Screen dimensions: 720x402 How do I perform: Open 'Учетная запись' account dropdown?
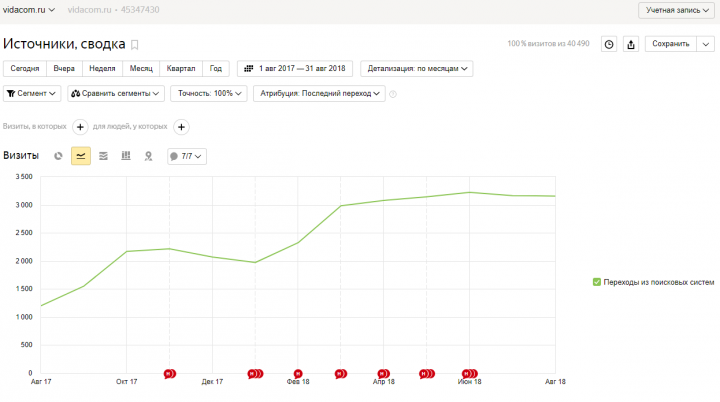tap(677, 10)
